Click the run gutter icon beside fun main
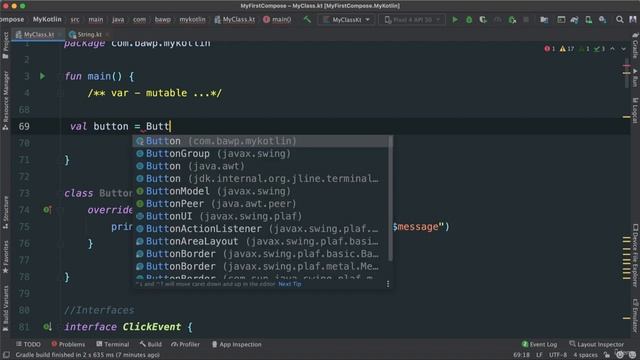The image size is (640, 360). [42, 76]
